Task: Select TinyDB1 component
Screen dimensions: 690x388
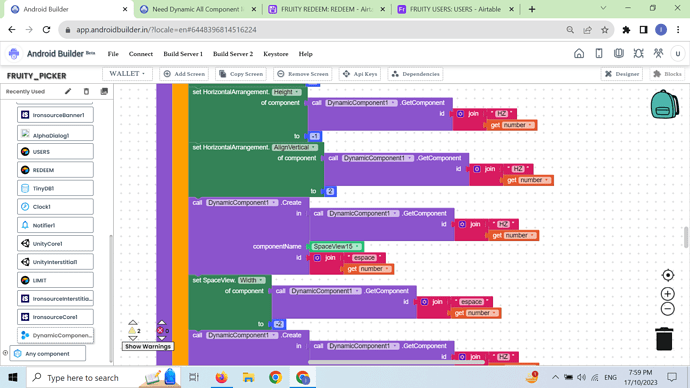Action: pyautogui.click(x=55, y=188)
